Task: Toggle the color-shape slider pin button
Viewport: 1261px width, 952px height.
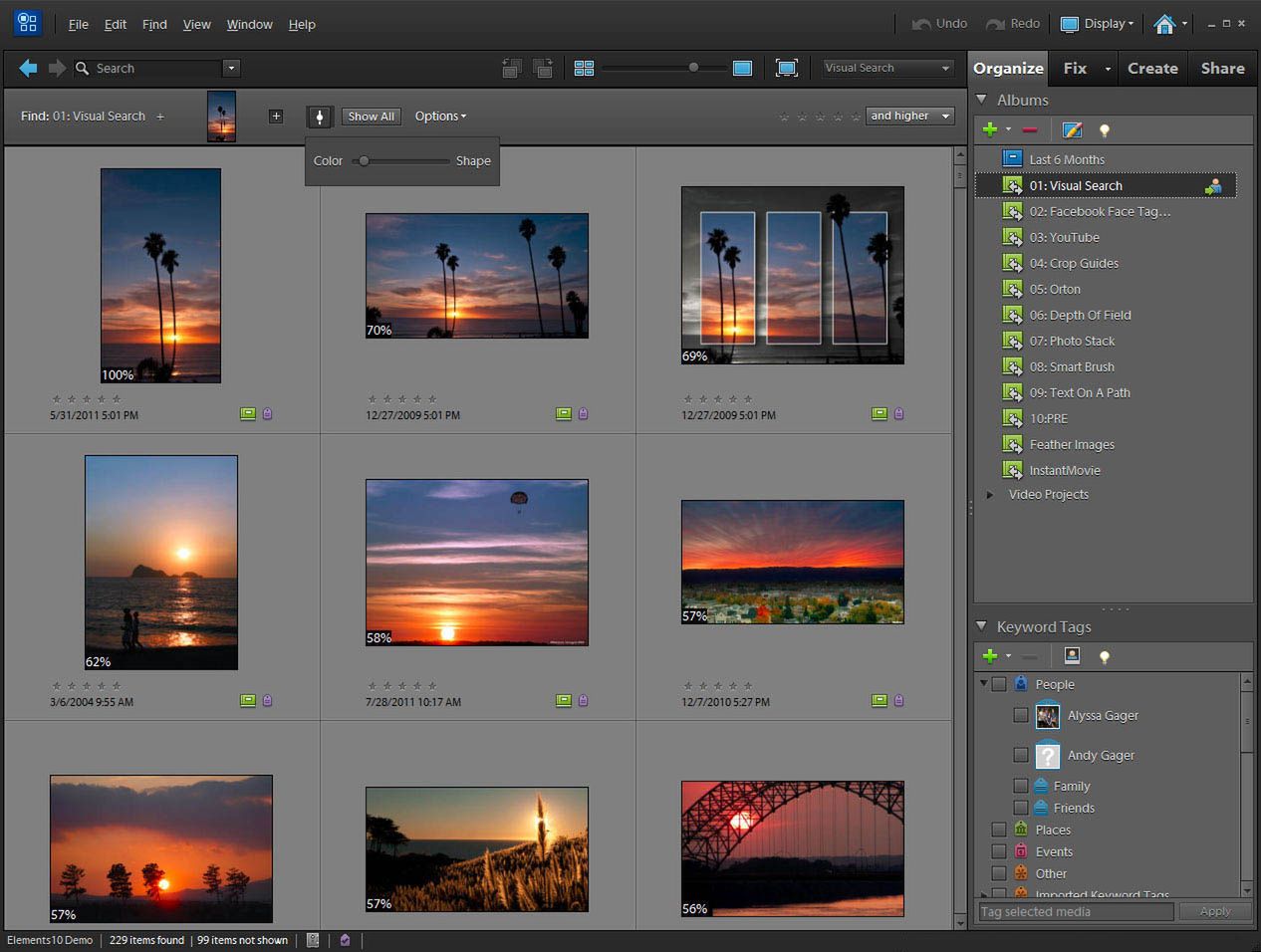Action: click(320, 117)
